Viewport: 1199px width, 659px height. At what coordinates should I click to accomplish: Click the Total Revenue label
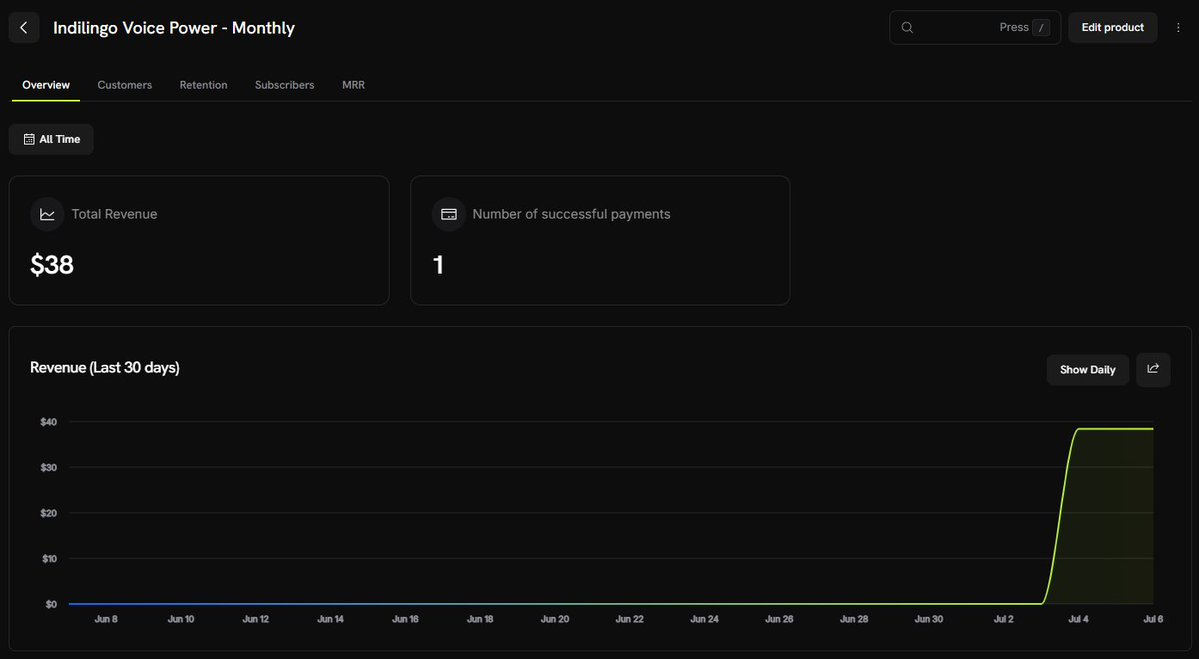(115, 214)
